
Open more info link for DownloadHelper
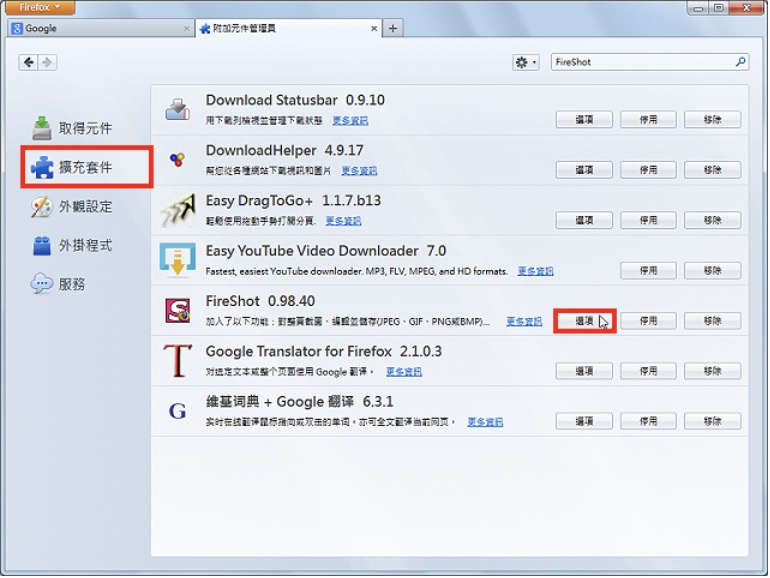click(359, 170)
